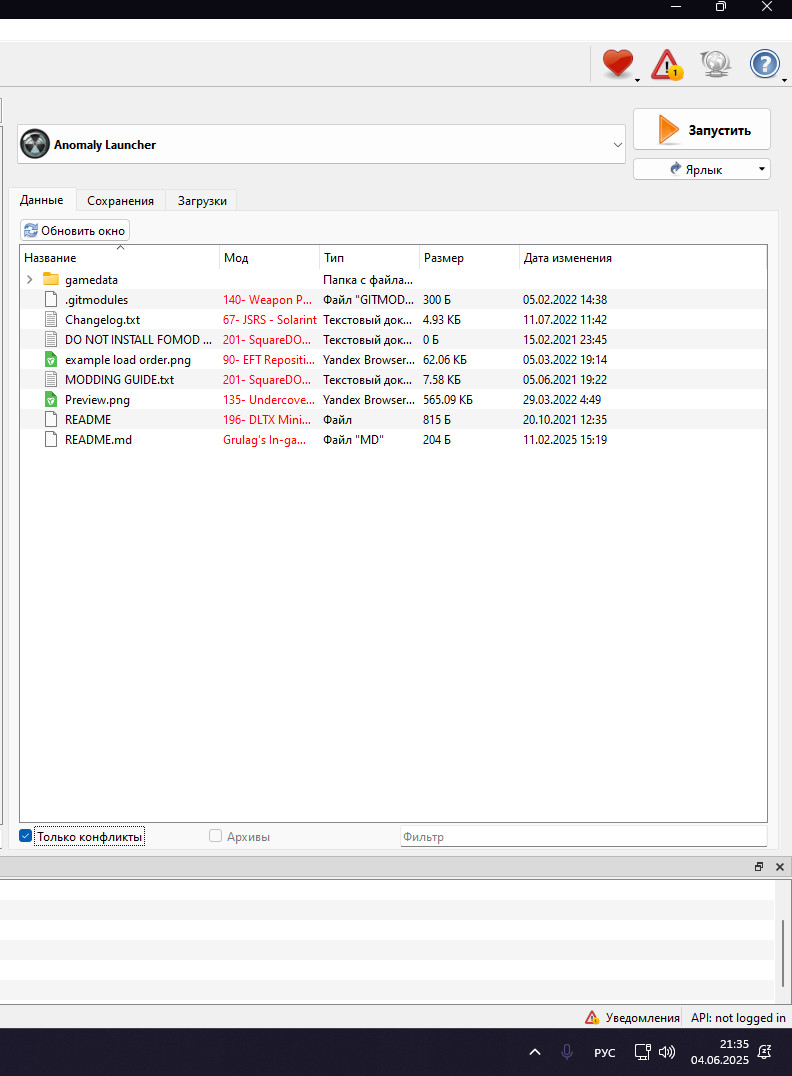Click the globe update icon
Image resolution: width=792 pixels, height=1076 pixels.
click(x=715, y=64)
